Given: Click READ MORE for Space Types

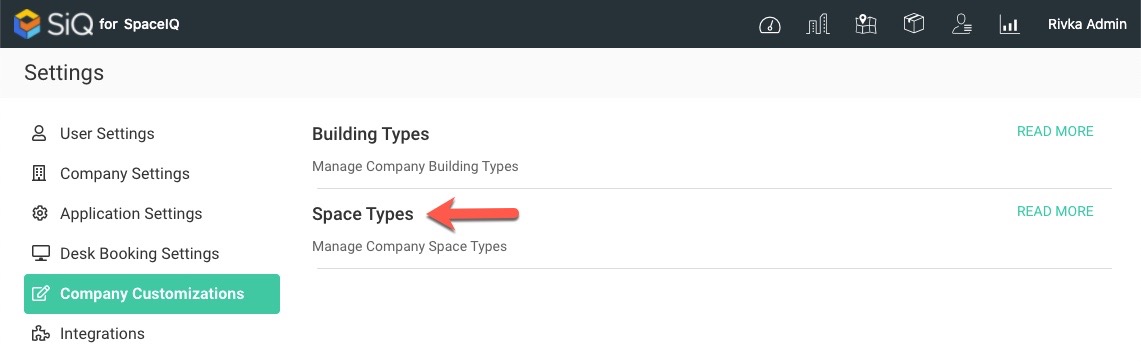Looking at the screenshot, I should click(1054, 211).
